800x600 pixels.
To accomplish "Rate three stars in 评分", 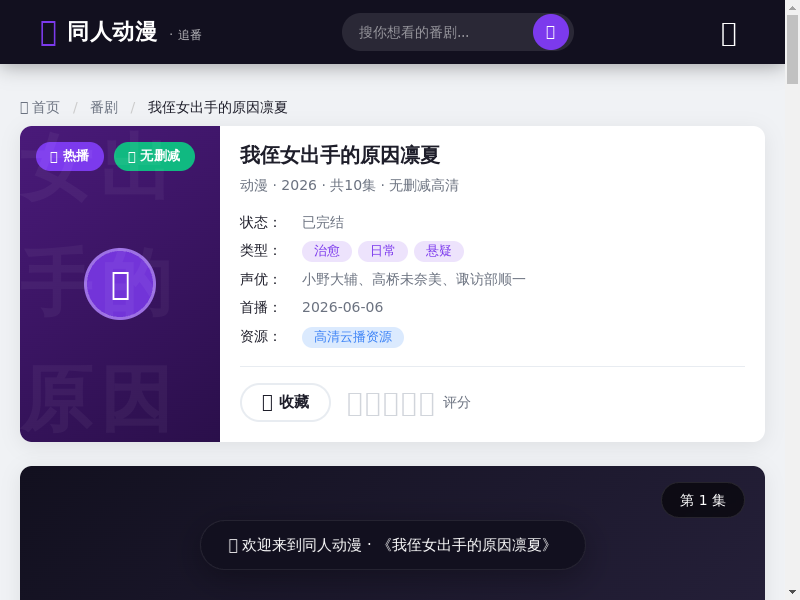I will (391, 404).
